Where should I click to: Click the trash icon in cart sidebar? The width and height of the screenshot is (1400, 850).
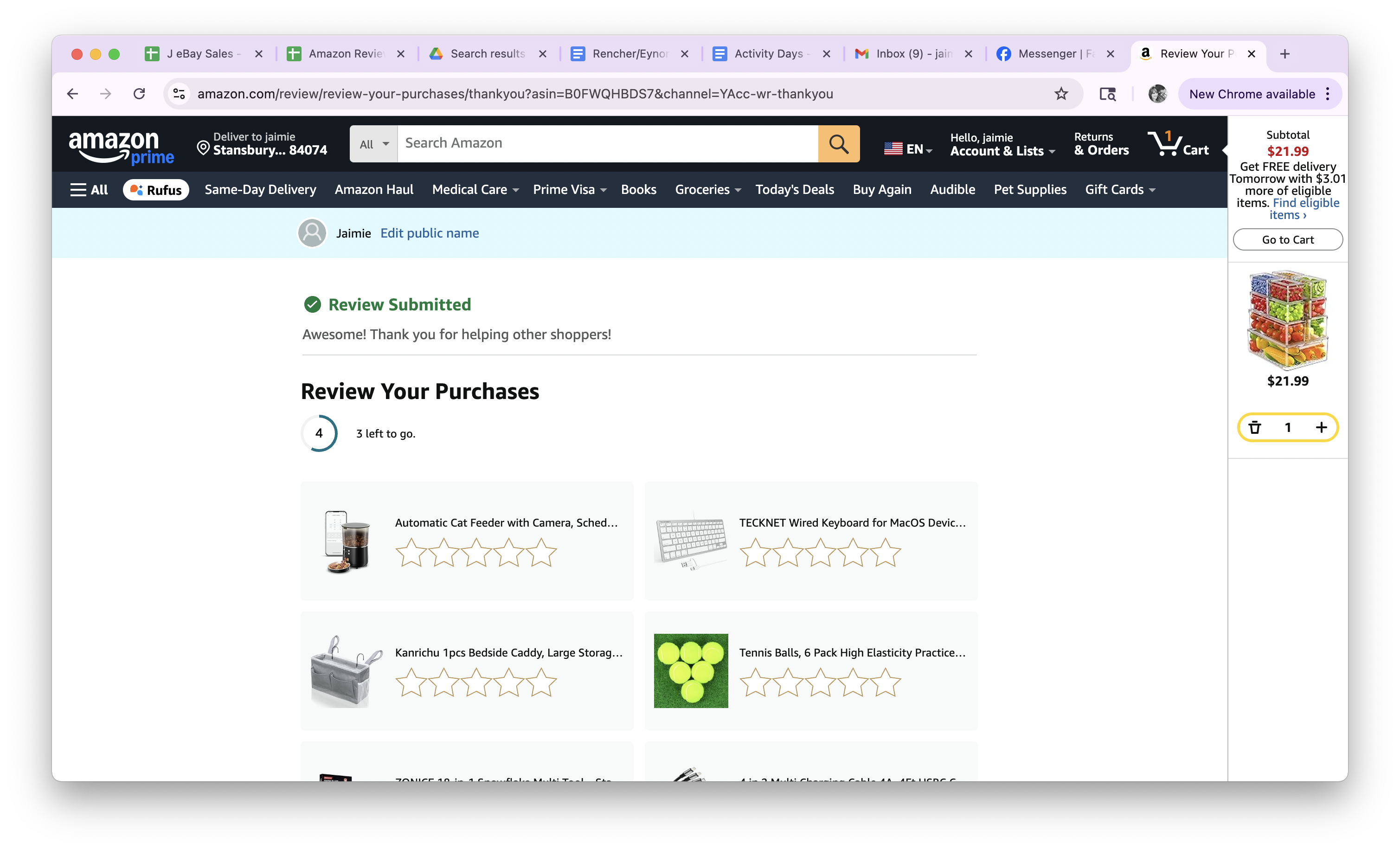(x=1254, y=427)
